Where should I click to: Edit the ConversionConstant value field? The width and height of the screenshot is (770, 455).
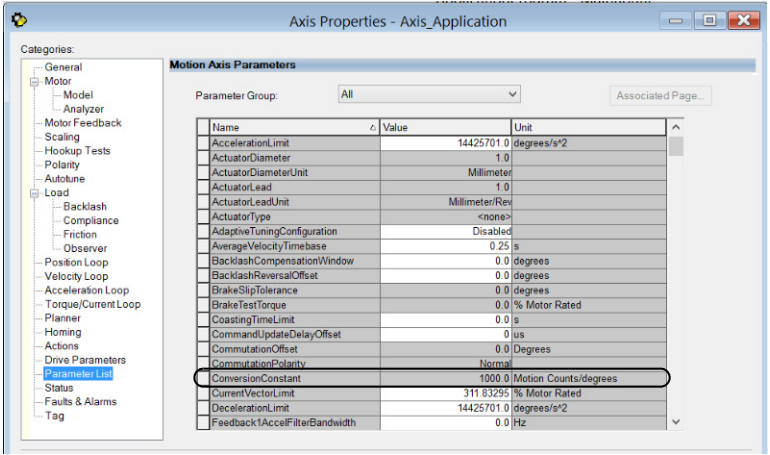445,380
